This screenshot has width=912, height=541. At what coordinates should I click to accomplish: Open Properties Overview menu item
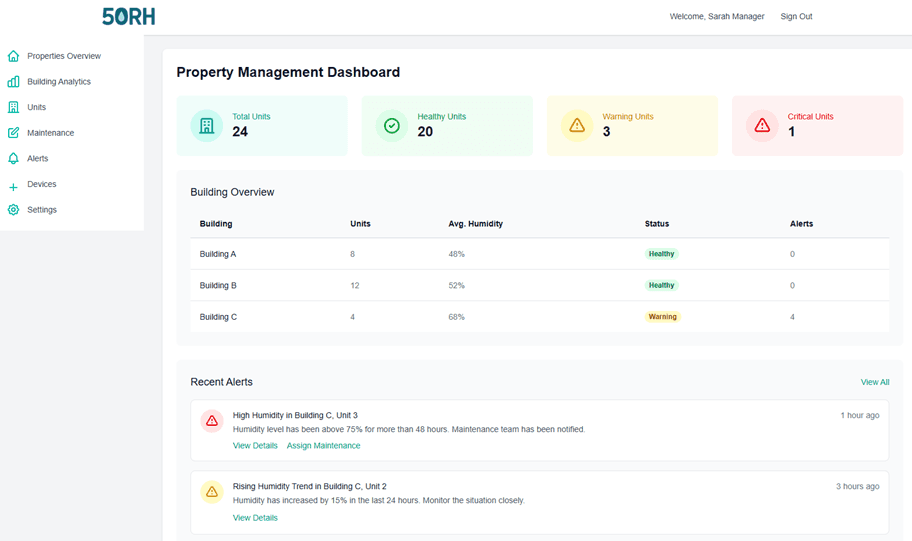pos(64,56)
